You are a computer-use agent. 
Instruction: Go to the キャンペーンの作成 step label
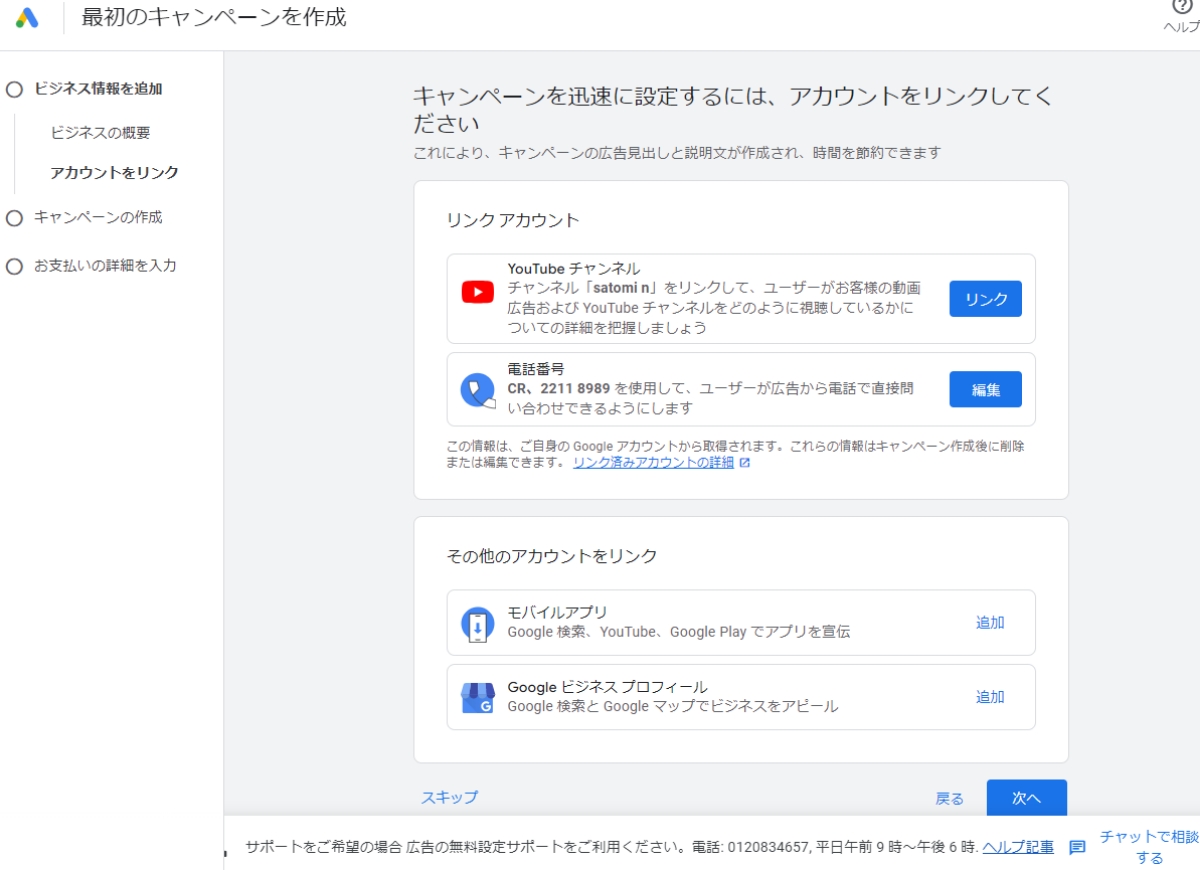tap(98, 217)
